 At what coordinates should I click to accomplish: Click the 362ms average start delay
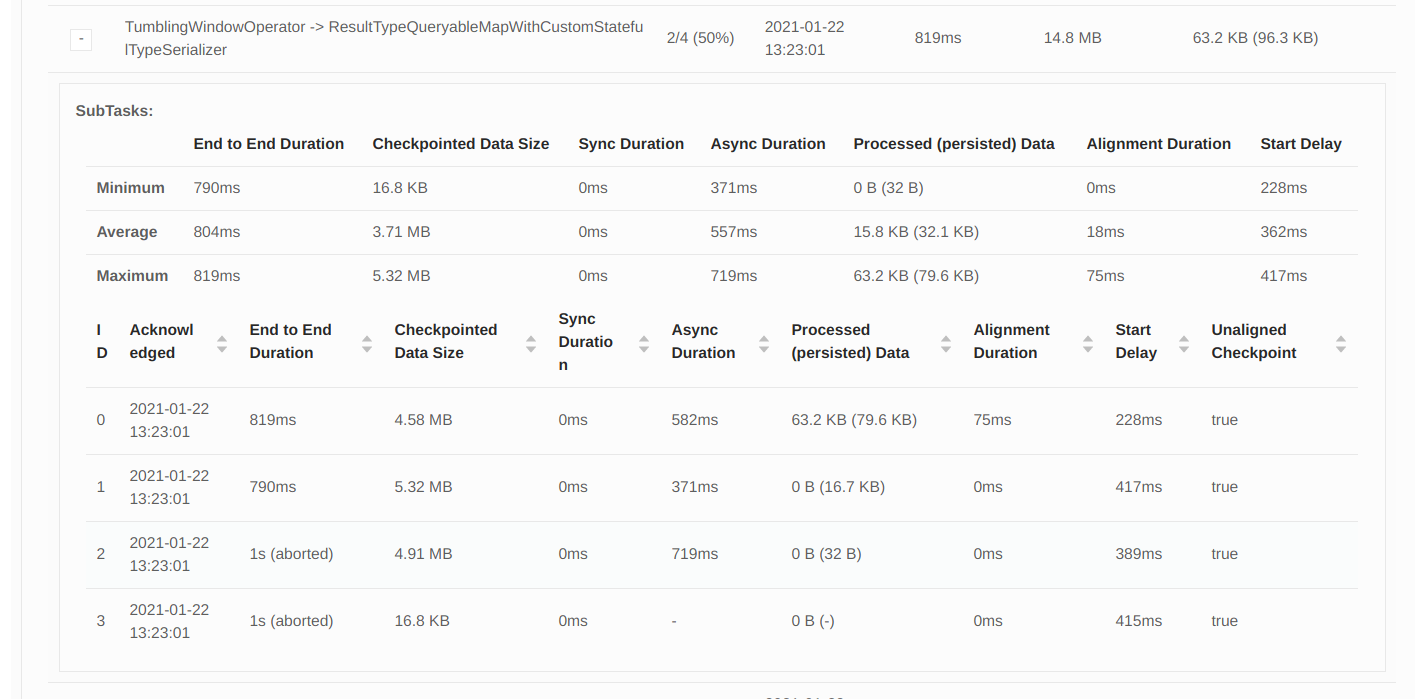pos(1284,232)
